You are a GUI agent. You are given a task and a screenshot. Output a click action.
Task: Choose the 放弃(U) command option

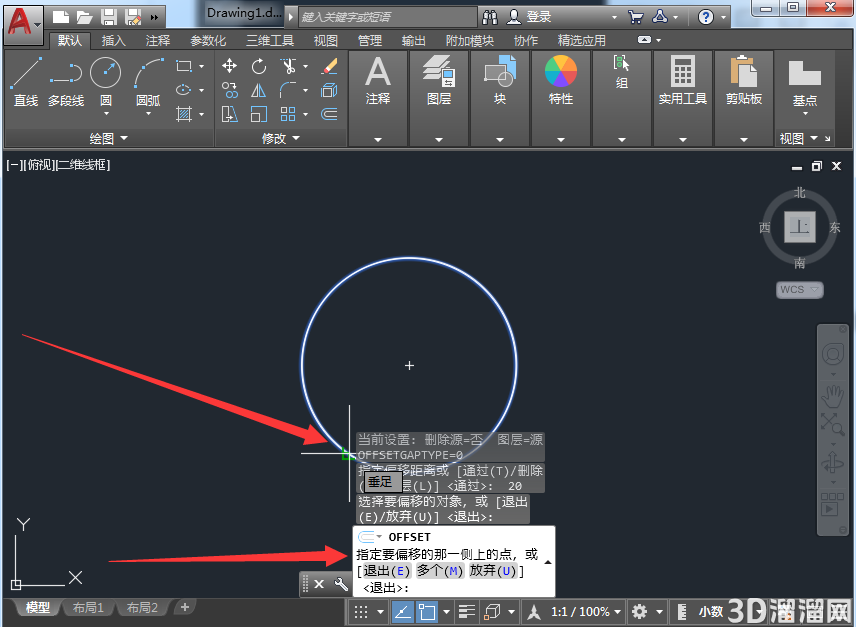pyautogui.click(x=493, y=571)
